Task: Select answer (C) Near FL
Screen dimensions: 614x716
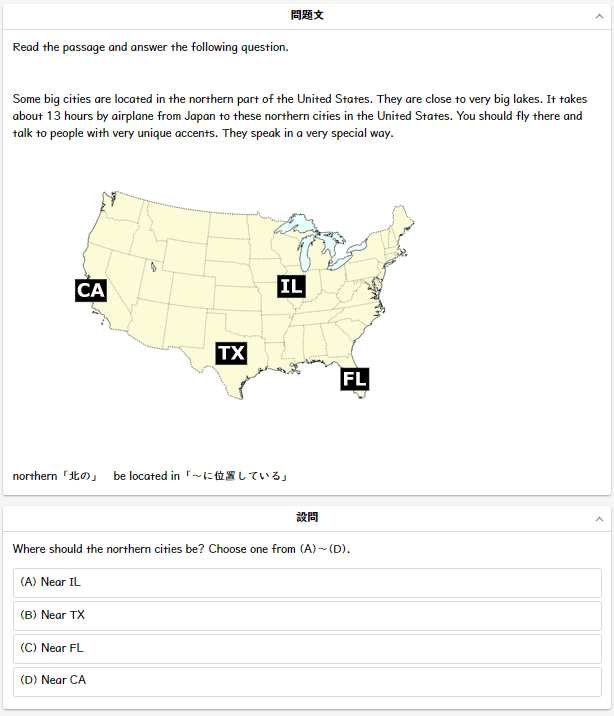Action: click(307, 648)
